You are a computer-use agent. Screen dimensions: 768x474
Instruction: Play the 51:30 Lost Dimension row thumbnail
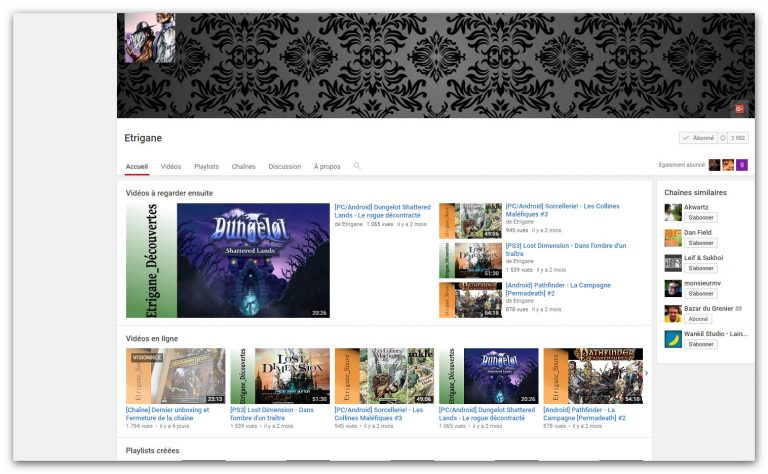click(x=280, y=376)
